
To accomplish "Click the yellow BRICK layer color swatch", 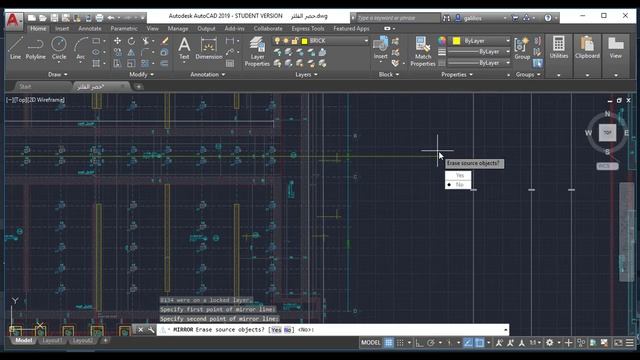I will pos(304,41).
